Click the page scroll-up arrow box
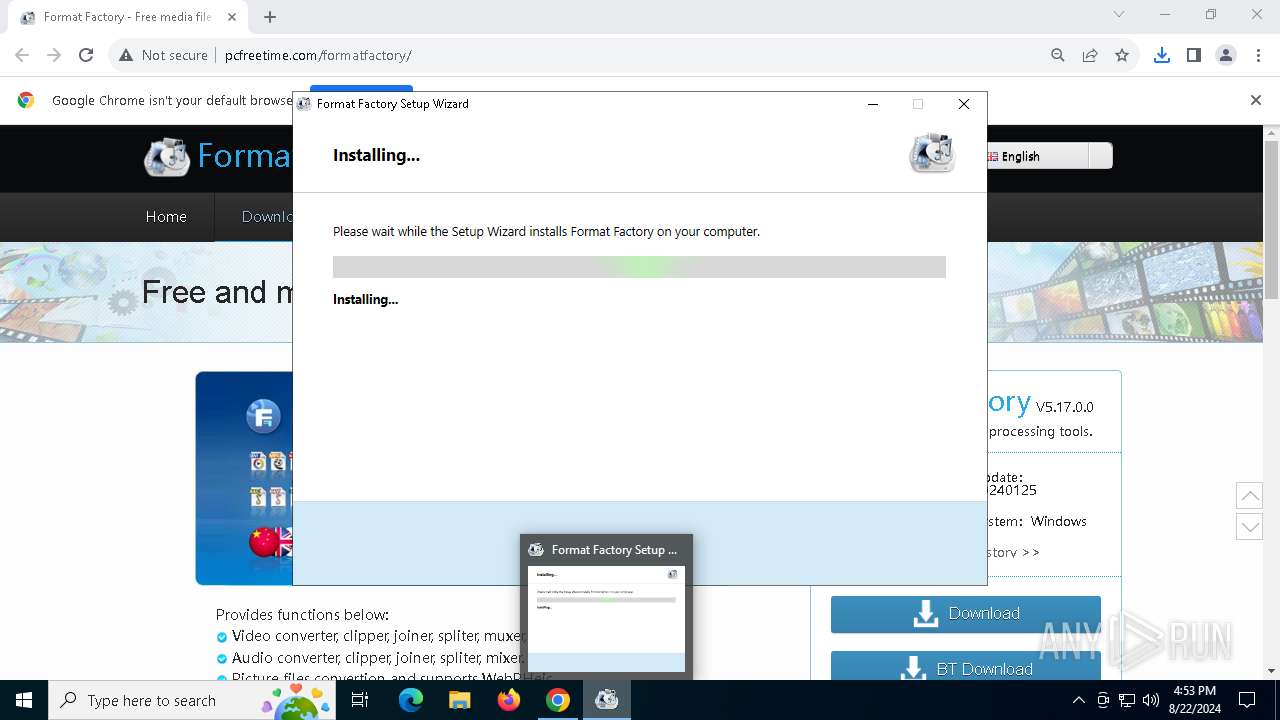Viewport: 1280px width, 720px height. click(1249, 495)
